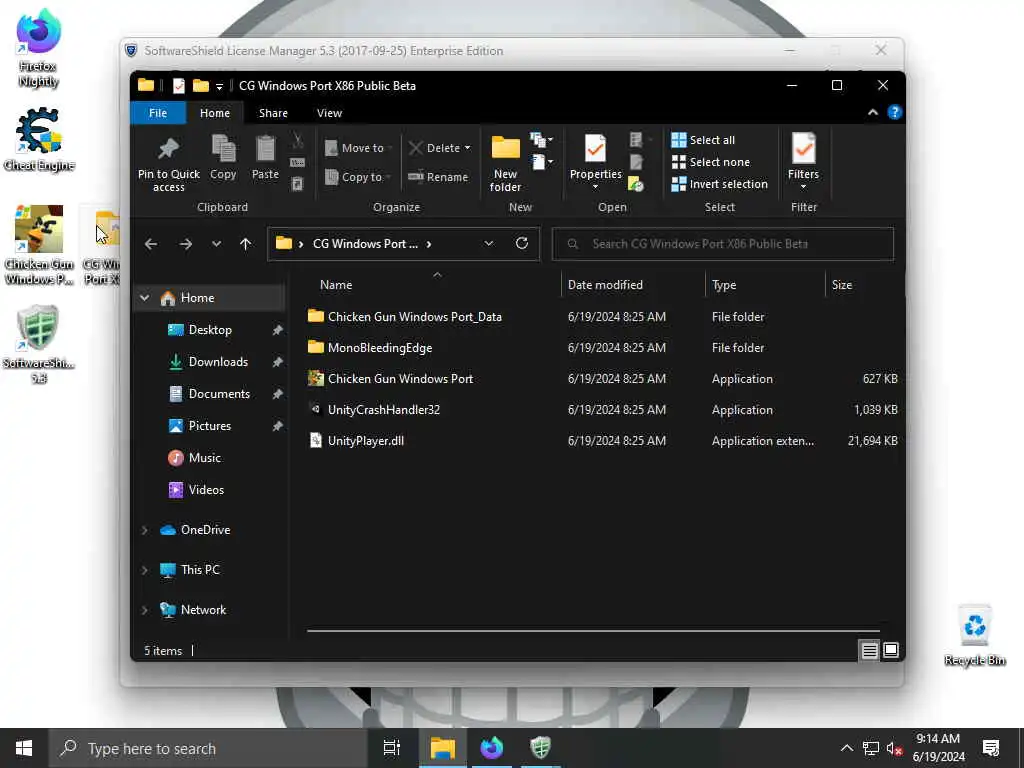Click the Paste ribbon icon
The width and height of the screenshot is (1024, 768).
[x=265, y=149]
